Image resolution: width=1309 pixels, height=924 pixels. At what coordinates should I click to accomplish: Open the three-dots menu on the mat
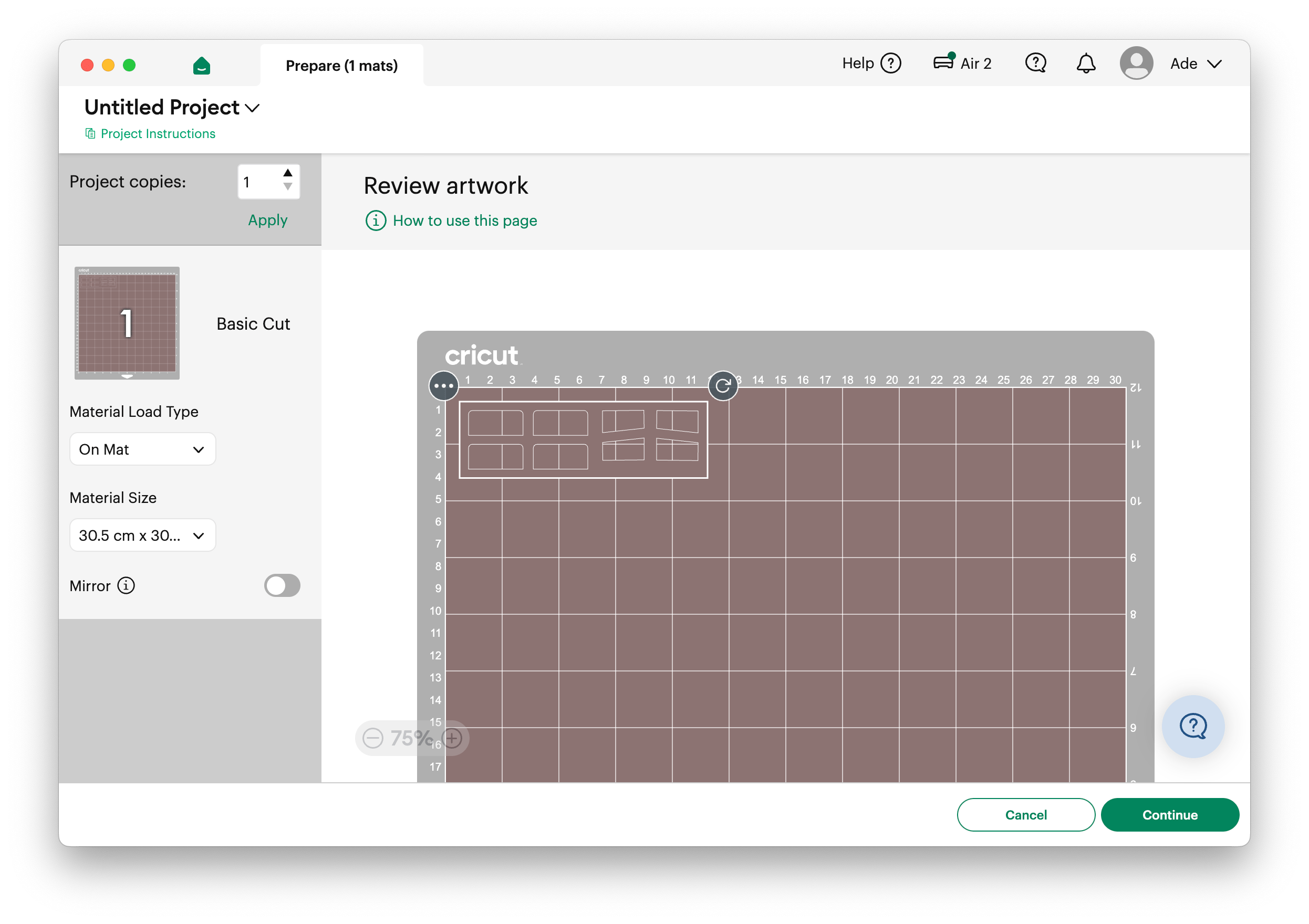tap(443, 386)
